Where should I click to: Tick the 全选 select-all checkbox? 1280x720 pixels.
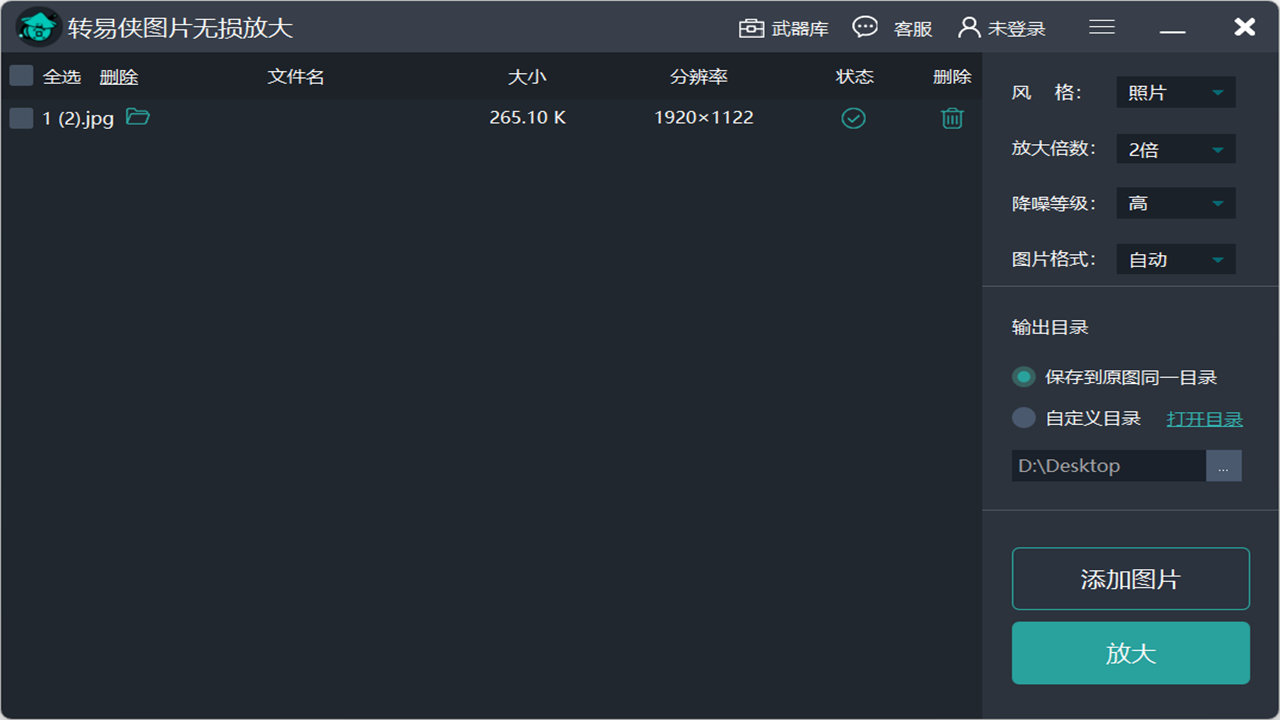click(x=21, y=76)
